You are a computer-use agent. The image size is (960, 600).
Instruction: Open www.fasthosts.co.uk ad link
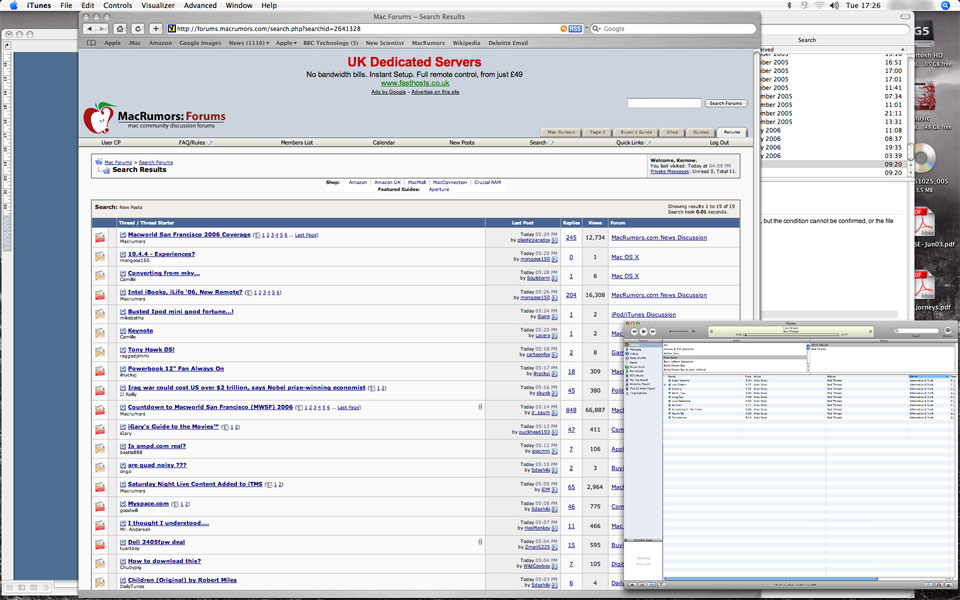(x=414, y=83)
